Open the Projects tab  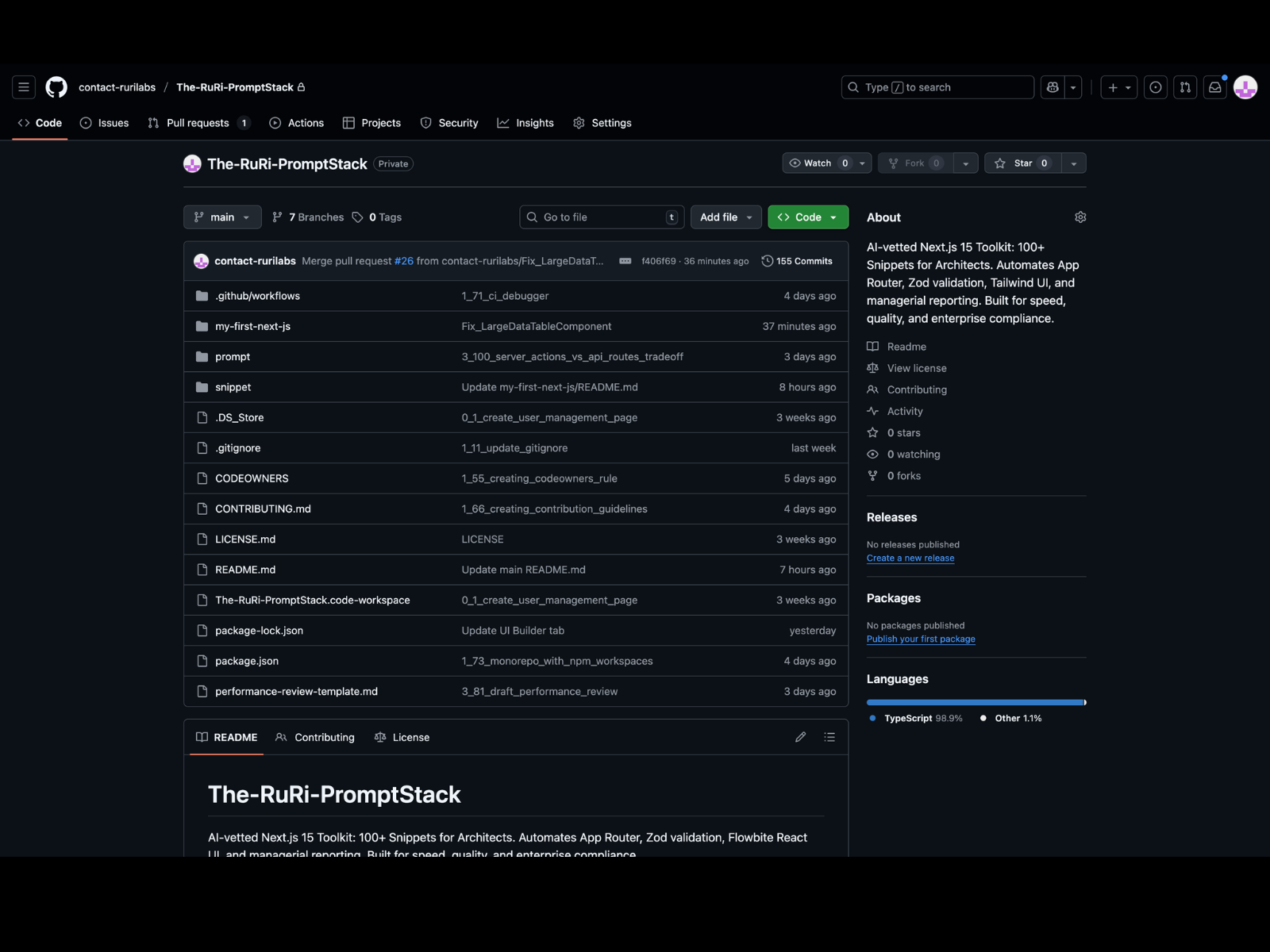371,123
